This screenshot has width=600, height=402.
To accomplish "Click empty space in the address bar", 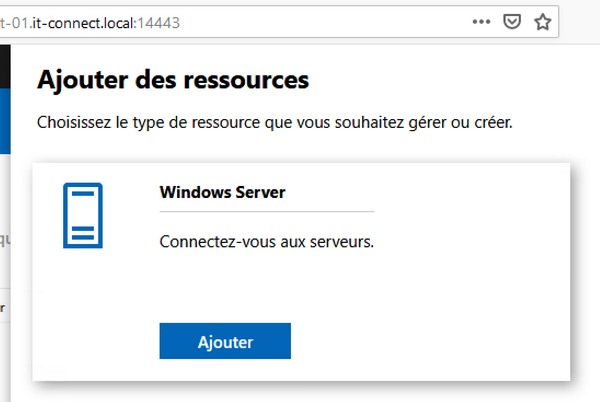I will [x=320, y=21].
